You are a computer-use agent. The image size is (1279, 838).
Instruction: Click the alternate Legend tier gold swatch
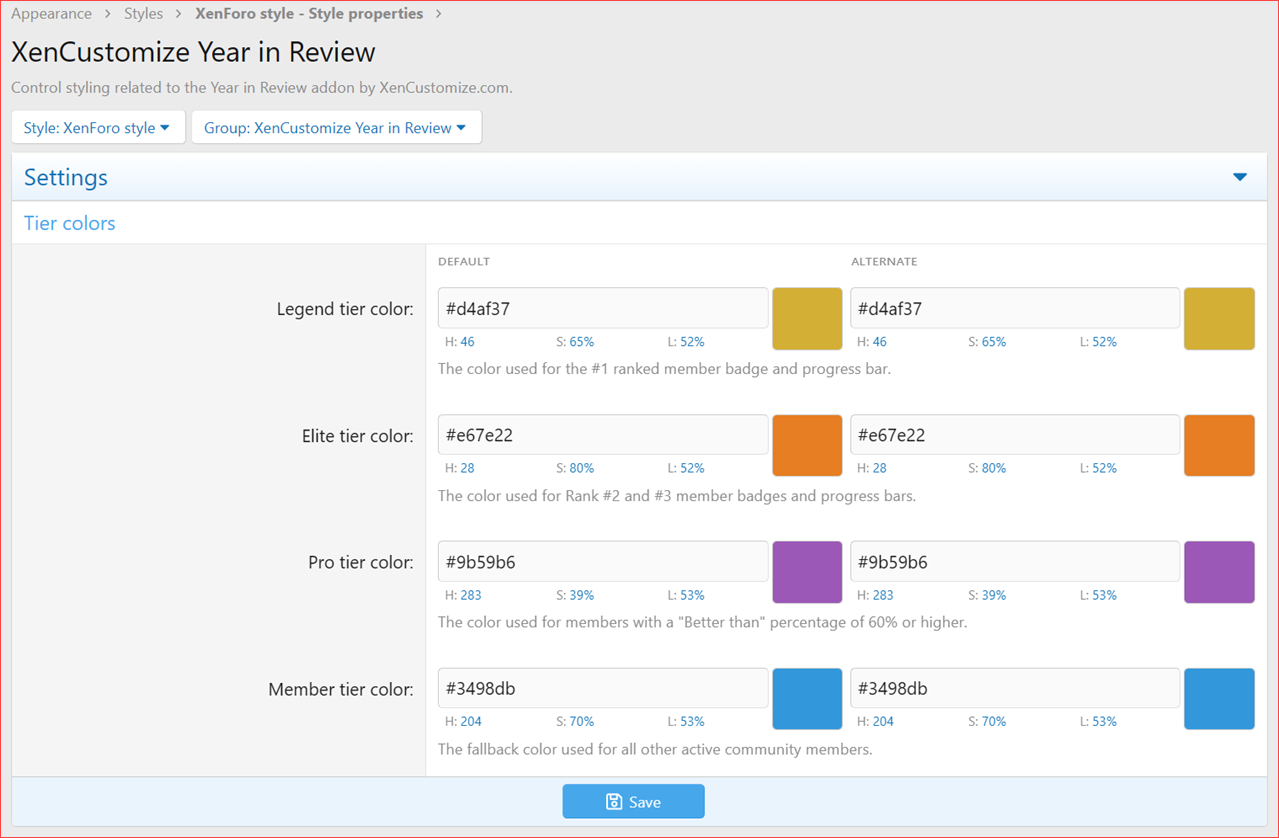1219,319
